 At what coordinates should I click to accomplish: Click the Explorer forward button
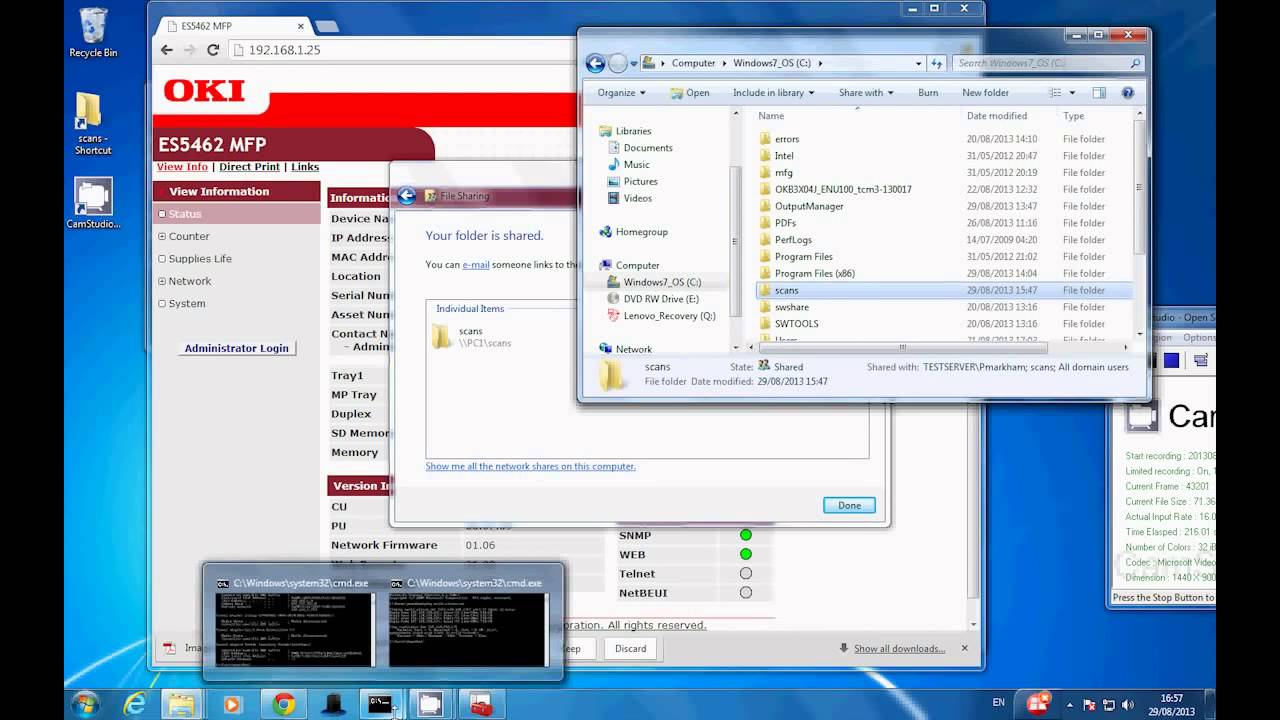click(x=618, y=63)
